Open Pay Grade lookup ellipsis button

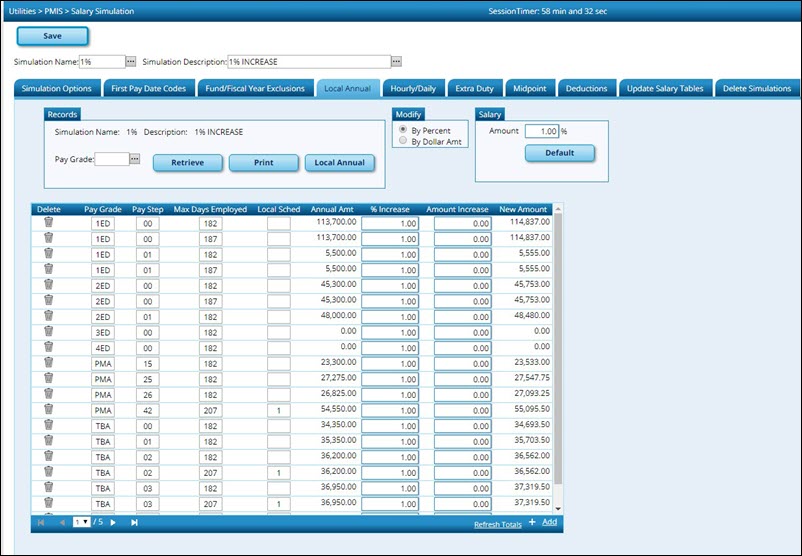tap(135, 159)
